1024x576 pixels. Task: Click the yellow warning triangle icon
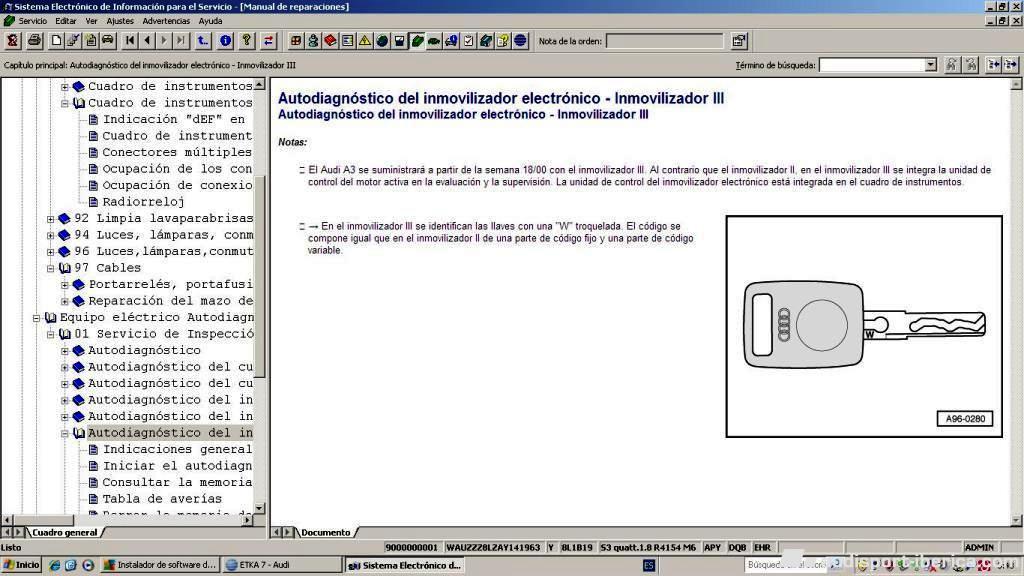point(365,41)
